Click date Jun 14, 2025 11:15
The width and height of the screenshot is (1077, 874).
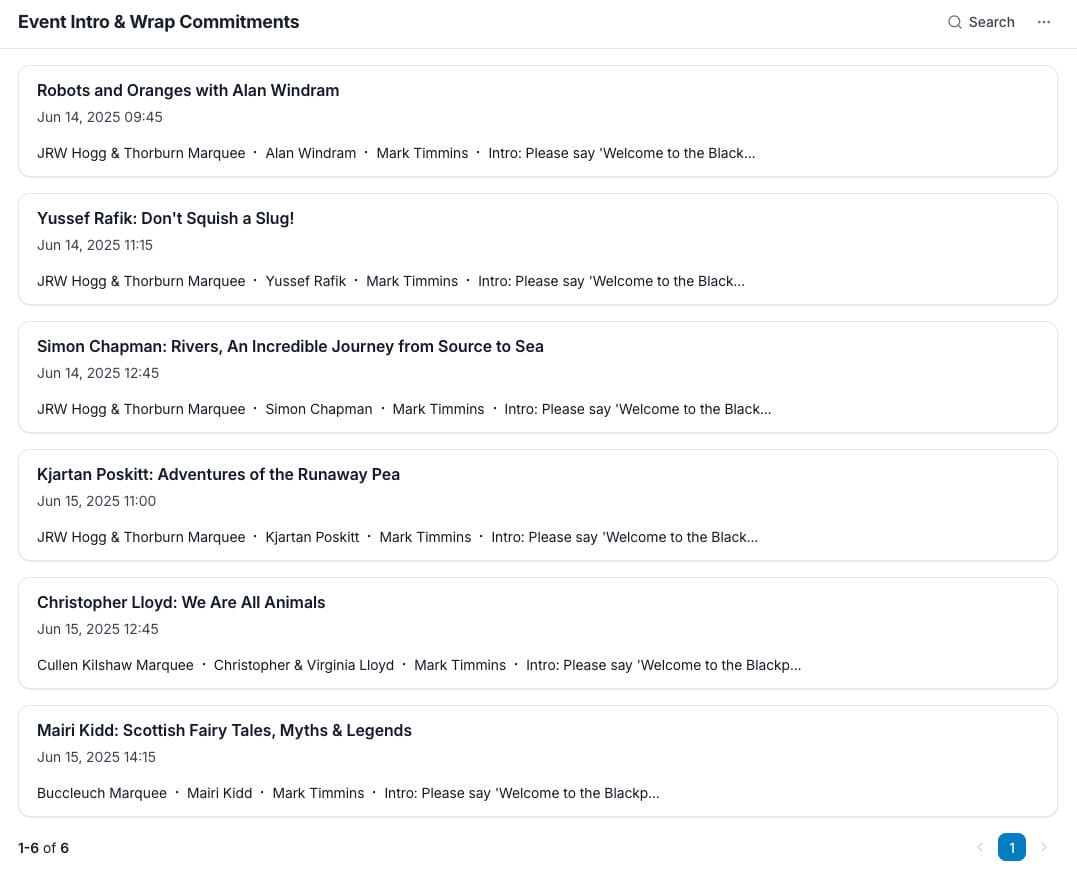[x=95, y=245]
